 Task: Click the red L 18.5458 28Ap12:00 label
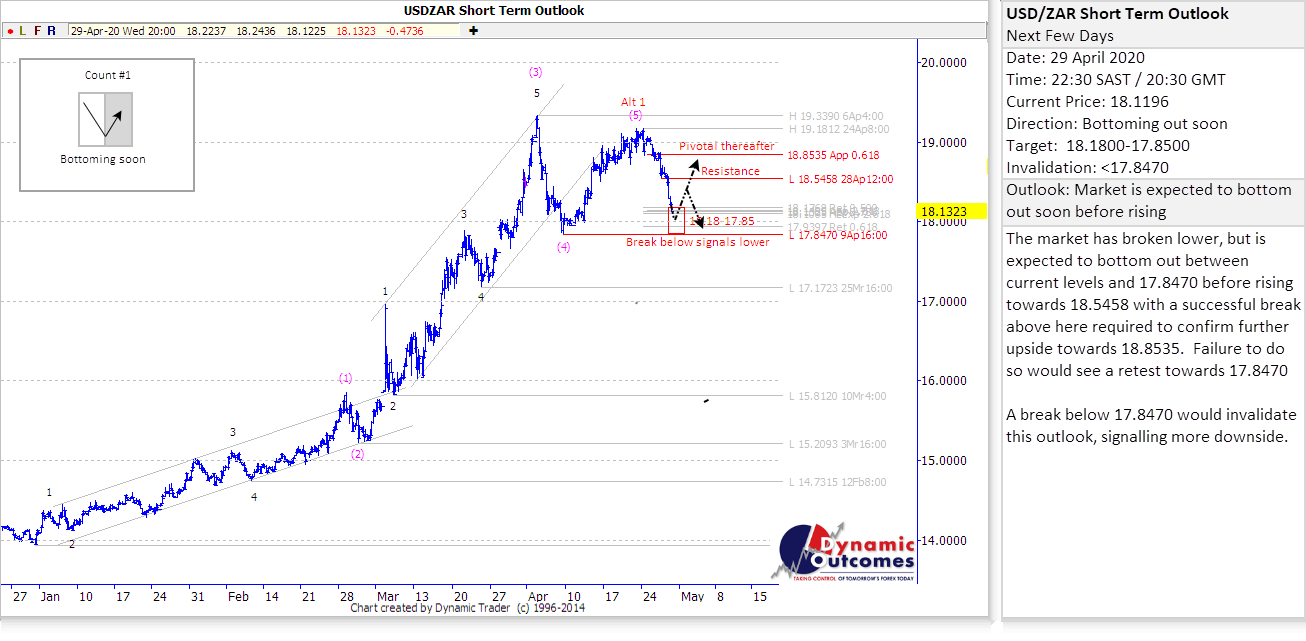[840, 180]
